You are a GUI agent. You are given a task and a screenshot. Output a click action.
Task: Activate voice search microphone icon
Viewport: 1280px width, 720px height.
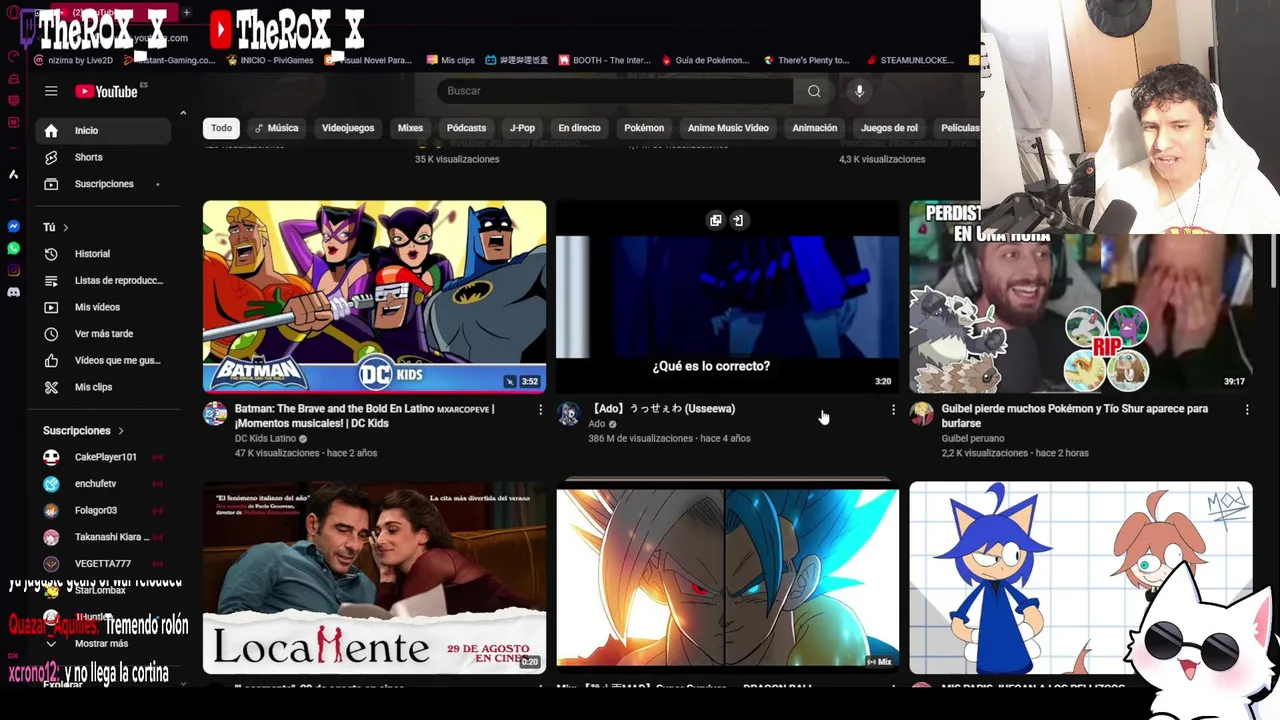[859, 91]
